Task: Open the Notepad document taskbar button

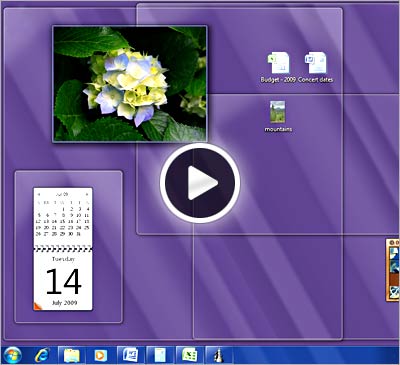Action: [x=160, y=355]
